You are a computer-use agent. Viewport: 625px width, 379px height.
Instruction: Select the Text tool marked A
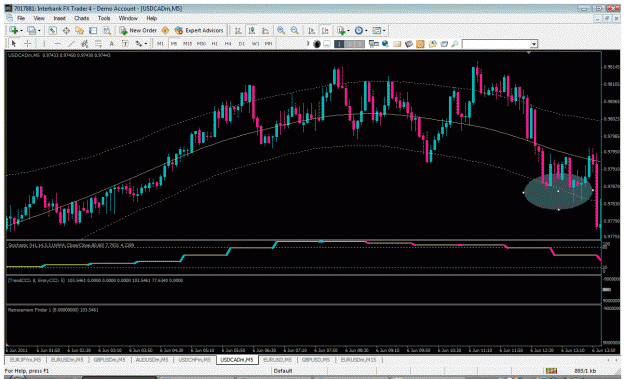coord(112,43)
